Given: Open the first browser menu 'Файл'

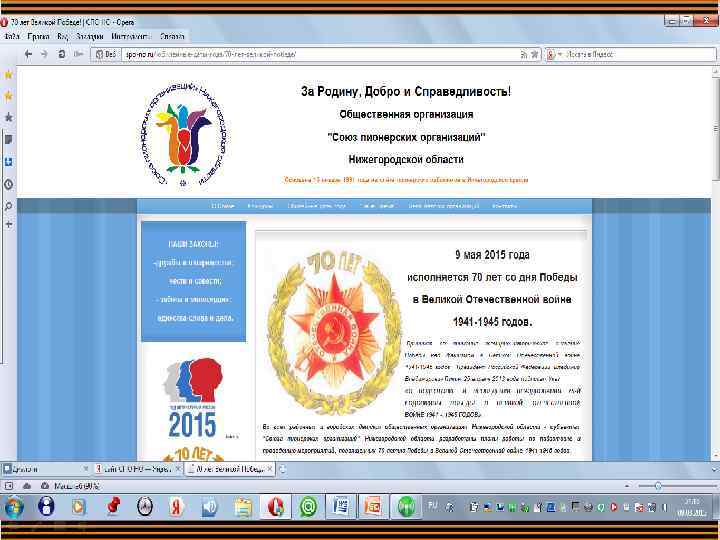Looking at the screenshot, I should (x=11, y=36).
